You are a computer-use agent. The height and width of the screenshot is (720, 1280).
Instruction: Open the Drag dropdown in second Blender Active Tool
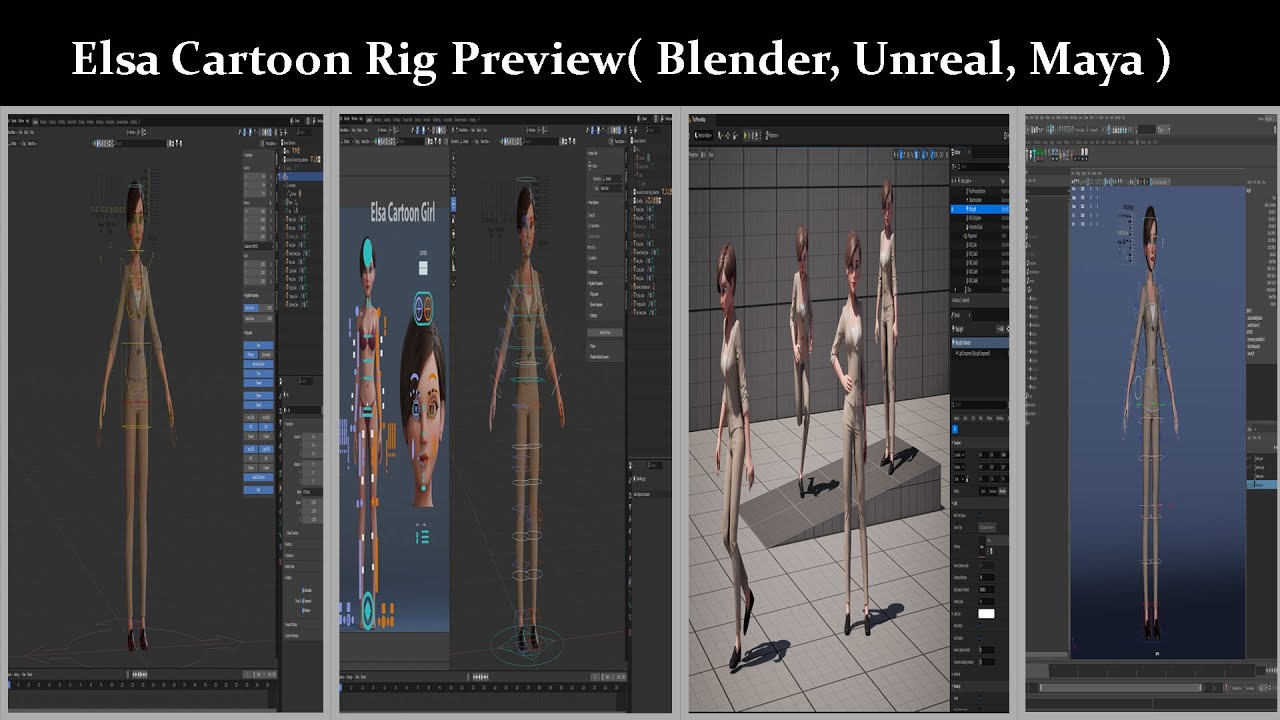click(611, 188)
